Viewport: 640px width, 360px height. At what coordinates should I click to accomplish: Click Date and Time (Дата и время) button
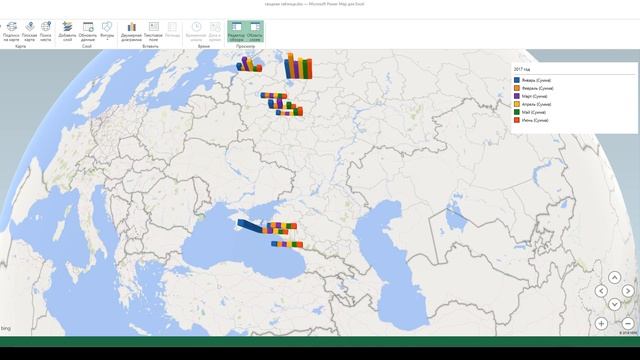215,31
